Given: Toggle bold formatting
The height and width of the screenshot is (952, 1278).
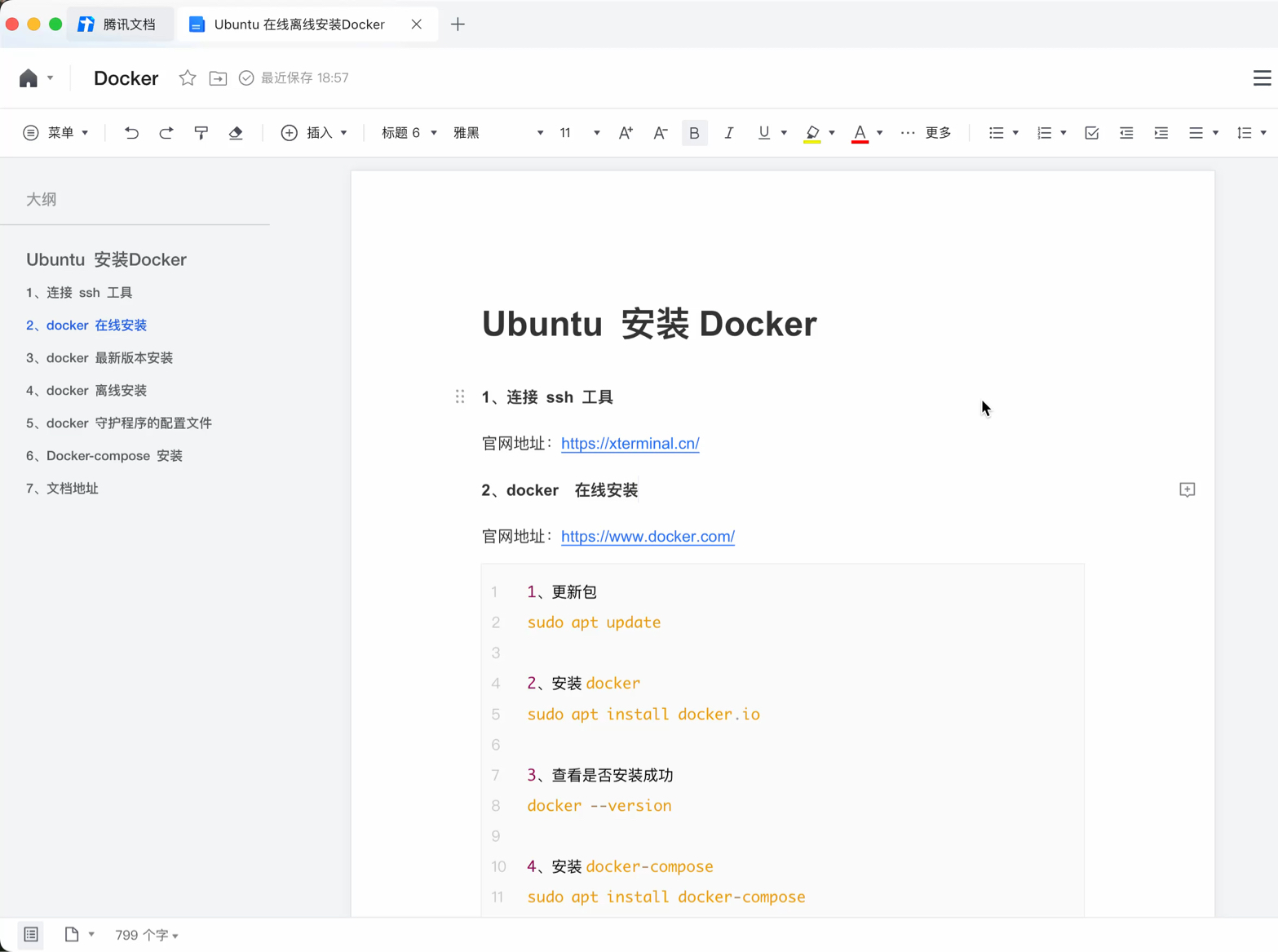Looking at the screenshot, I should point(694,133).
